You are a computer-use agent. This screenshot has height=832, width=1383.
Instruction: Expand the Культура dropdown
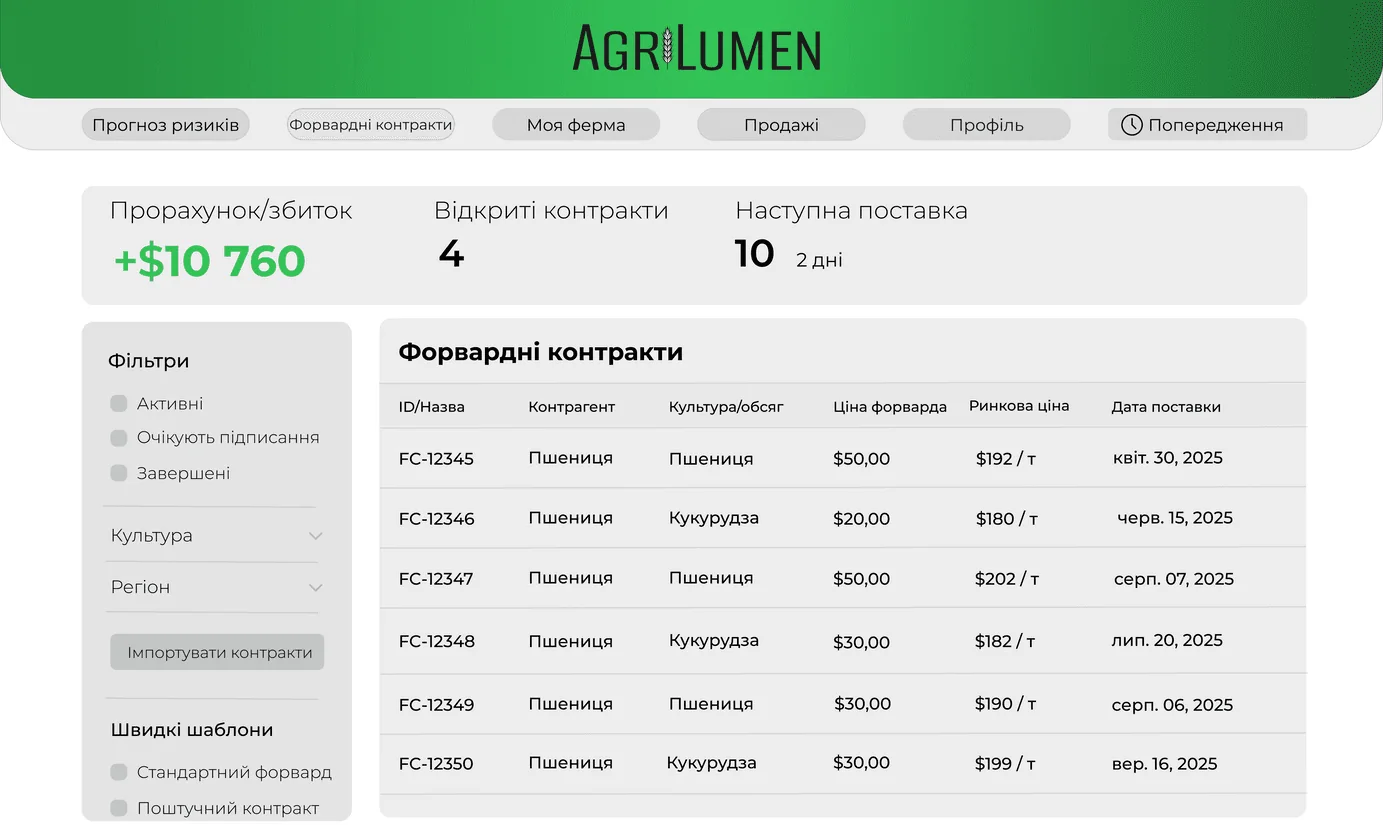click(217, 536)
